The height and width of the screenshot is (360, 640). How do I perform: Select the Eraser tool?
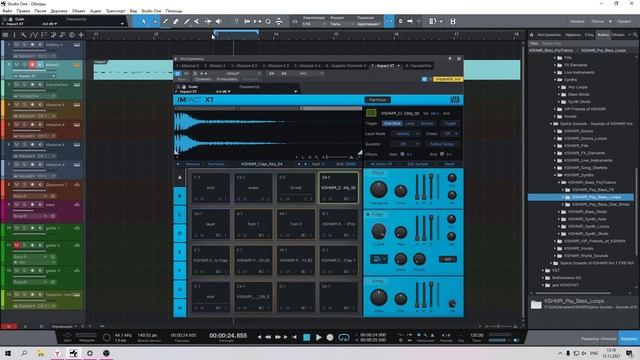pos(176,21)
